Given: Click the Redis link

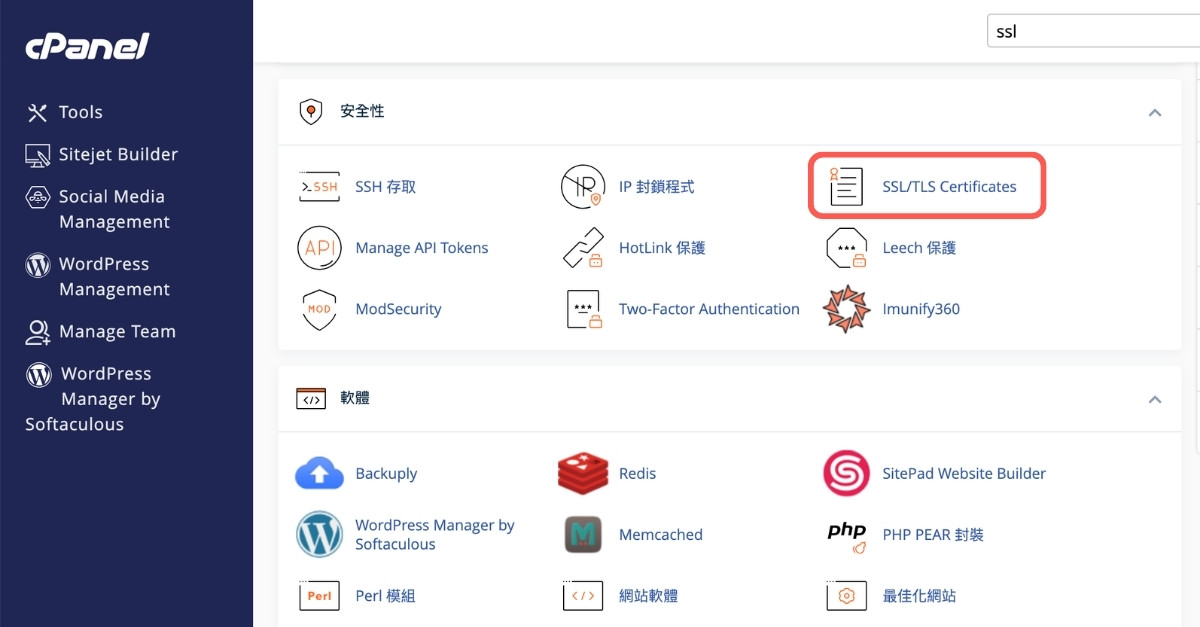Looking at the screenshot, I should click(637, 473).
